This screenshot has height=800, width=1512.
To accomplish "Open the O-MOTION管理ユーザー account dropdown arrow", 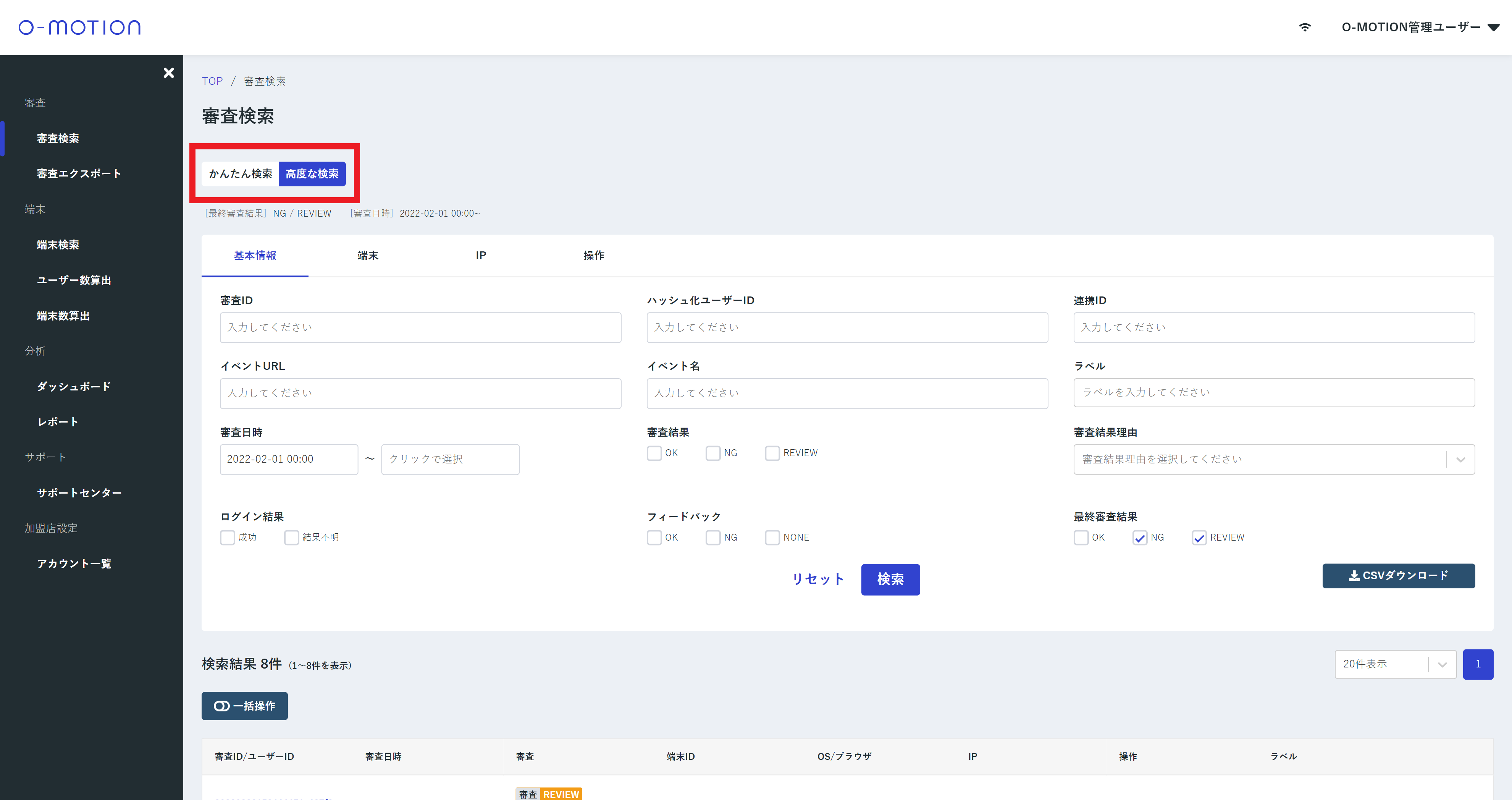I will pos(1493,27).
